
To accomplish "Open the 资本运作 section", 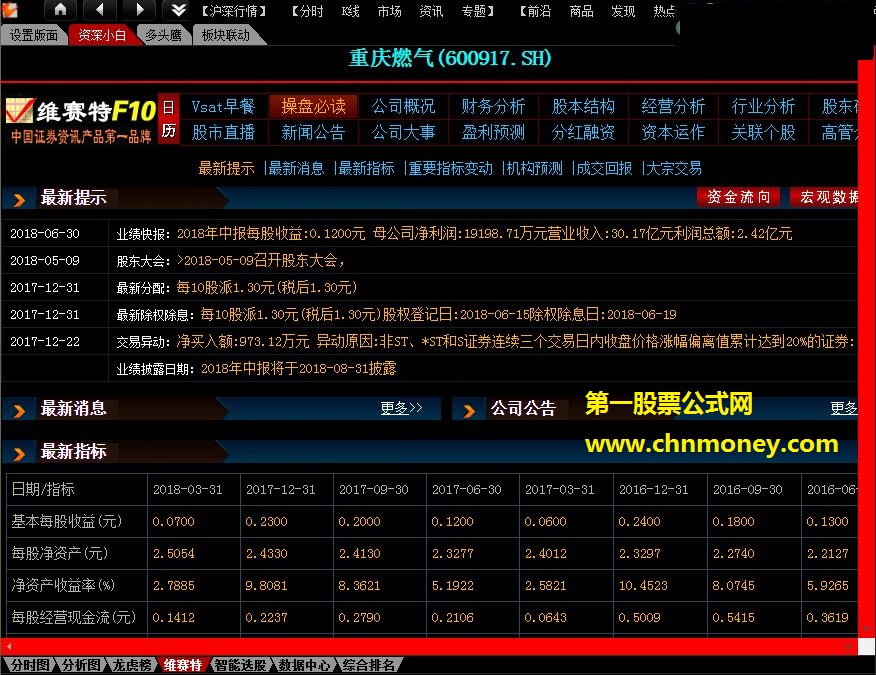I will 673,132.
